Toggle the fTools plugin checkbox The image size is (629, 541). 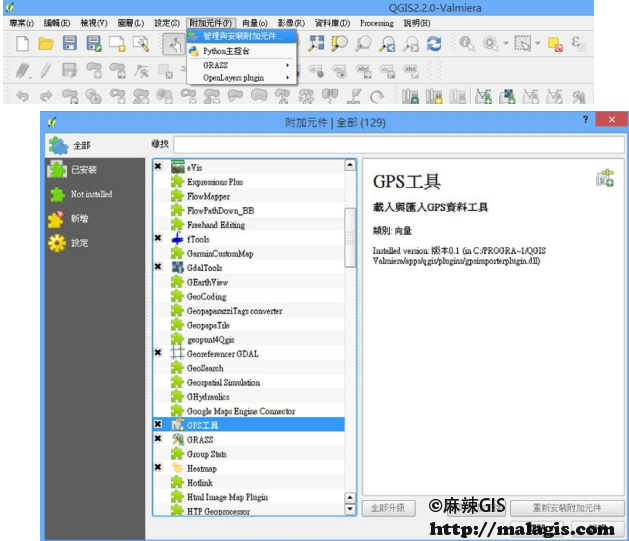pyautogui.click(x=158, y=238)
